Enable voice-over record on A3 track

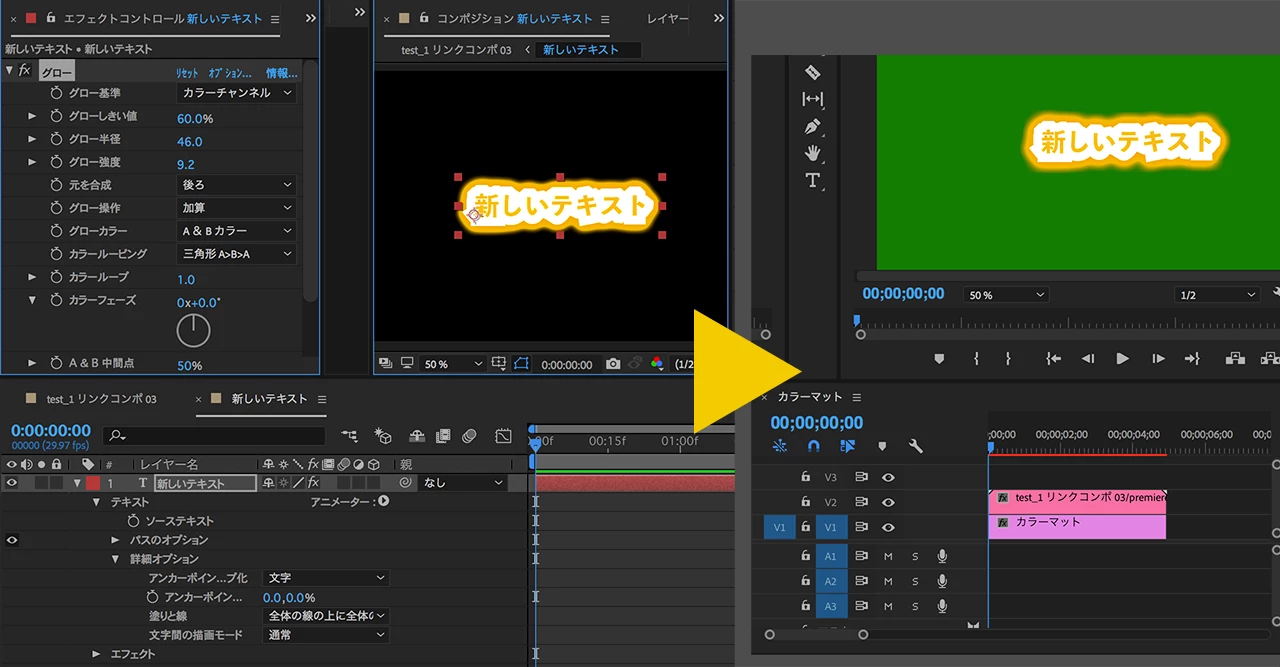click(942, 606)
